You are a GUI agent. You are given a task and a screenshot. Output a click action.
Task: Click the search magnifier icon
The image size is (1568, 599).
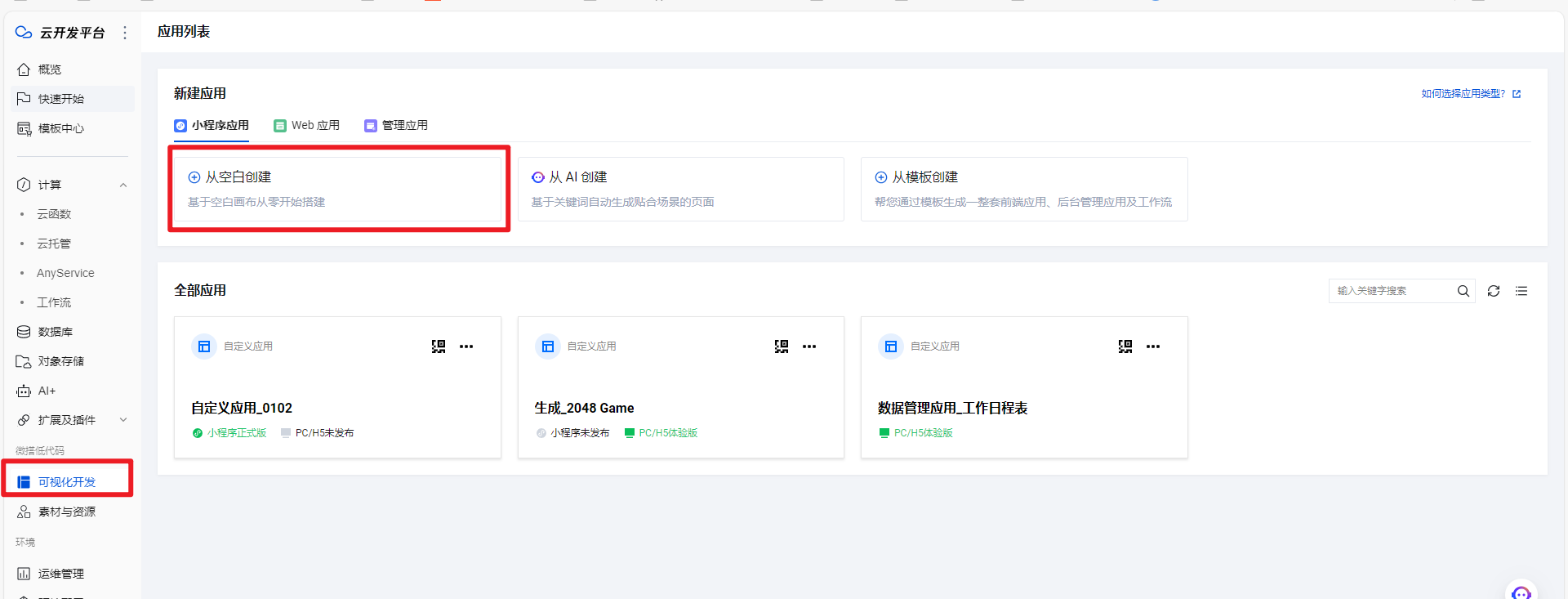pos(1463,291)
